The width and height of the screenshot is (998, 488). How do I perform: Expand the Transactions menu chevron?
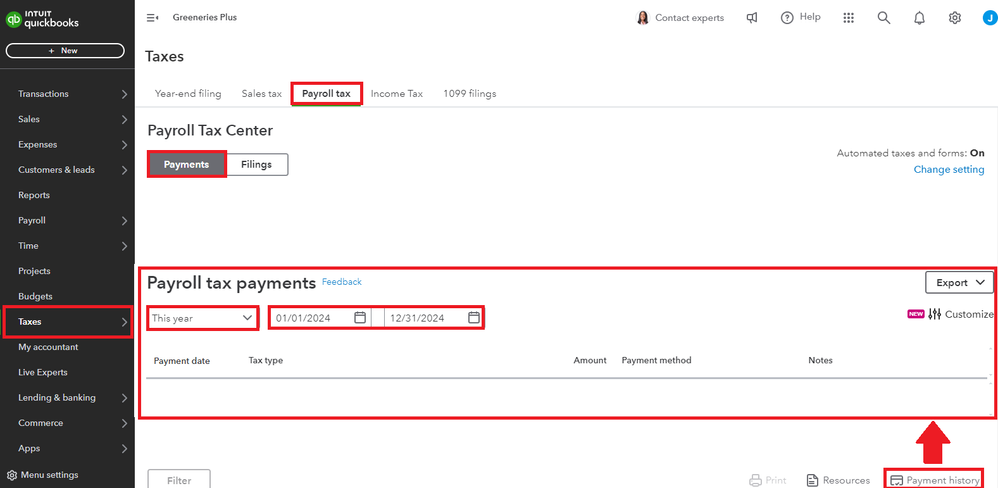[x=124, y=94]
